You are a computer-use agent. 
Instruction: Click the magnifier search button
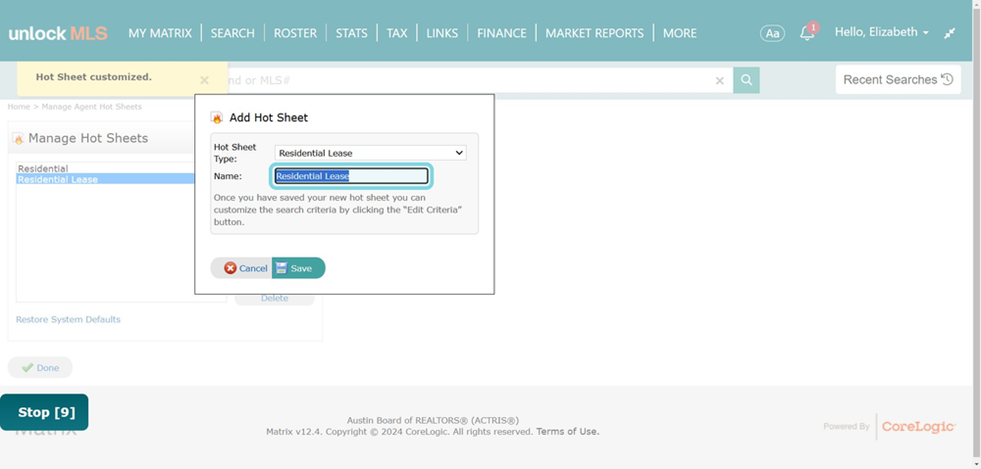tap(746, 80)
